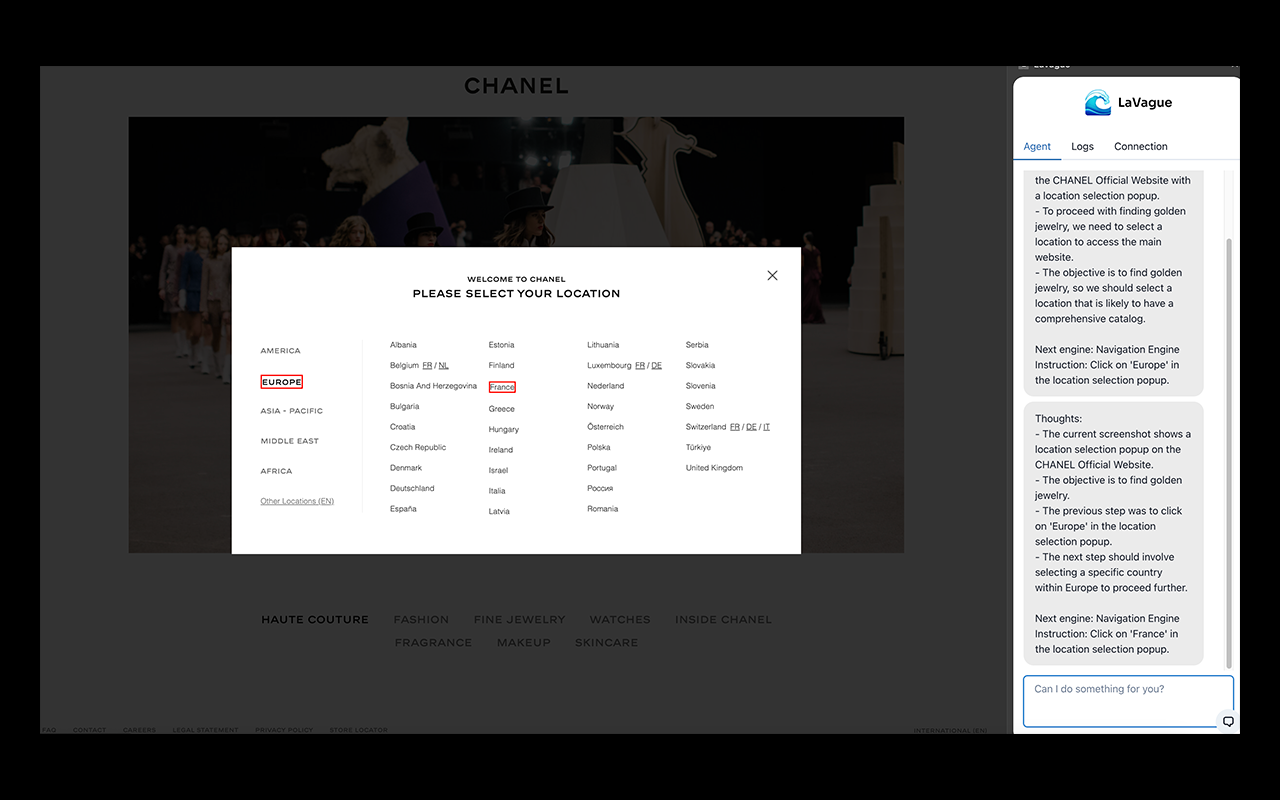Pick United Kingdom from the list

click(x=714, y=468)
